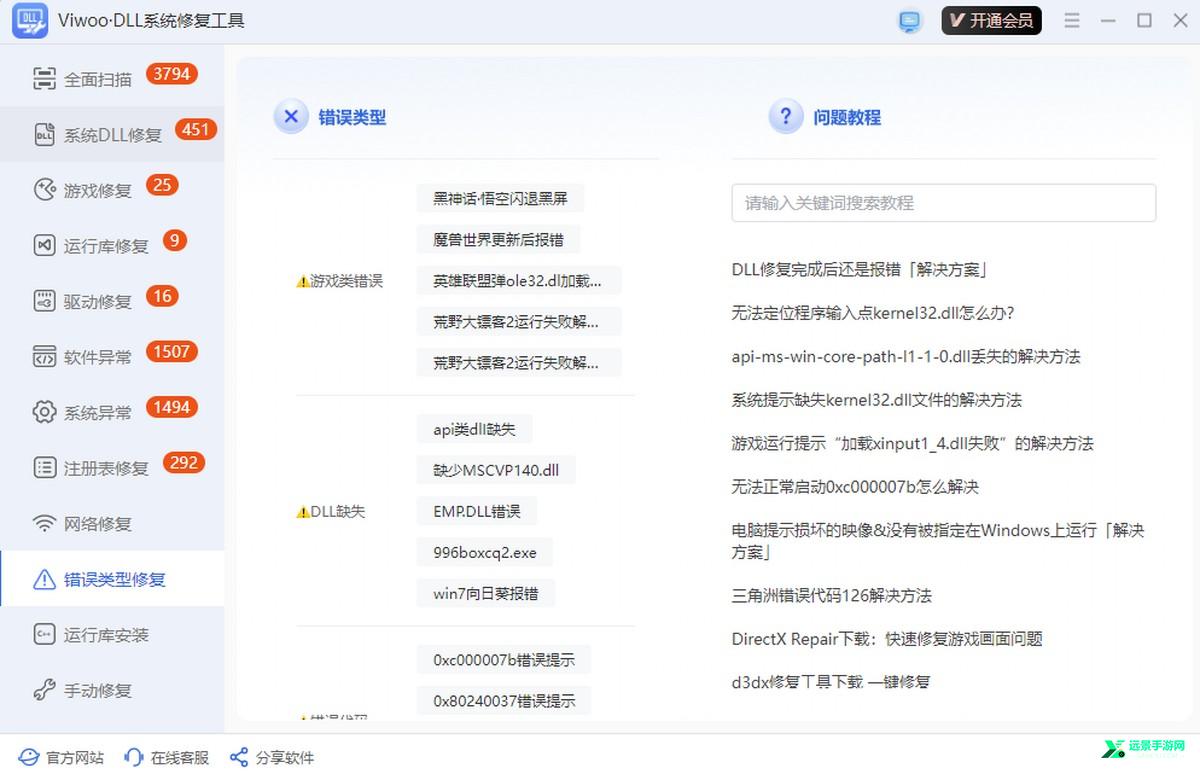Select 黑神话·悟空闪退黑屏 error tag
Image resolution: width=1200 pixels, height=774 pixels.
[x=500, y=198]
